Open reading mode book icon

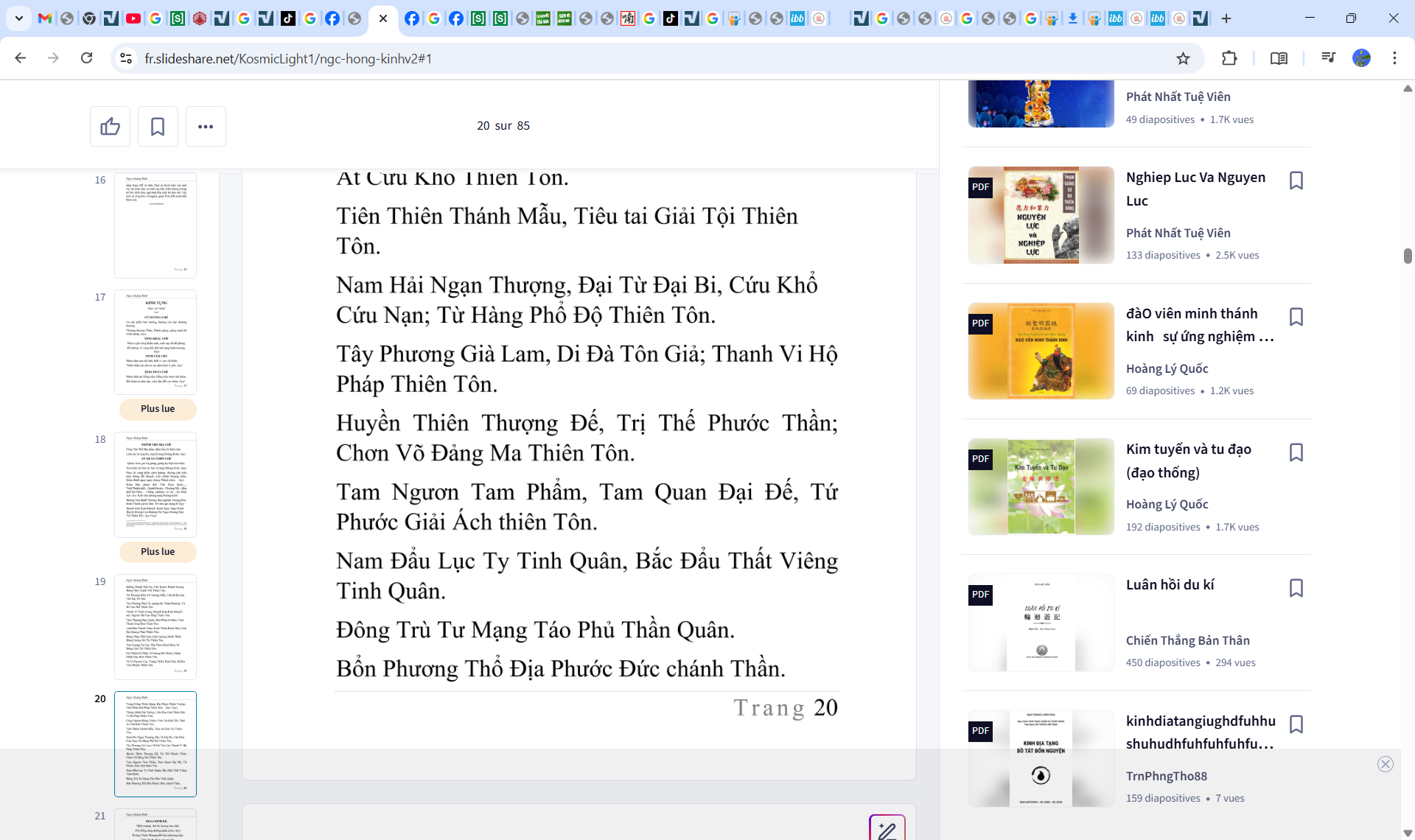pyautogui.click(x=1279, y=58)
